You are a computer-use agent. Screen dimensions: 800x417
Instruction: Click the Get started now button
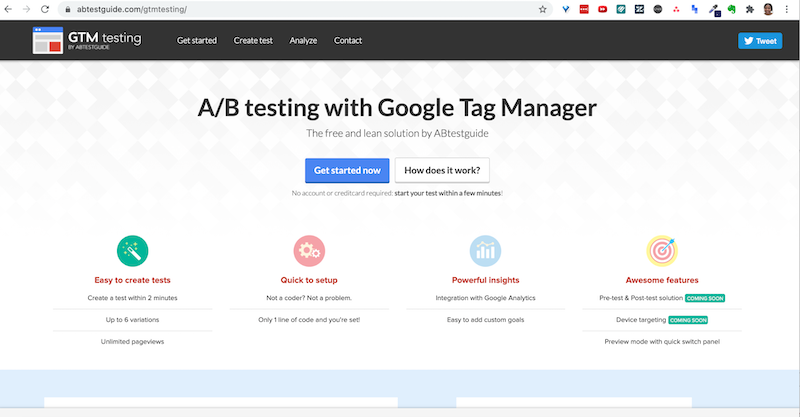(347, 170)
